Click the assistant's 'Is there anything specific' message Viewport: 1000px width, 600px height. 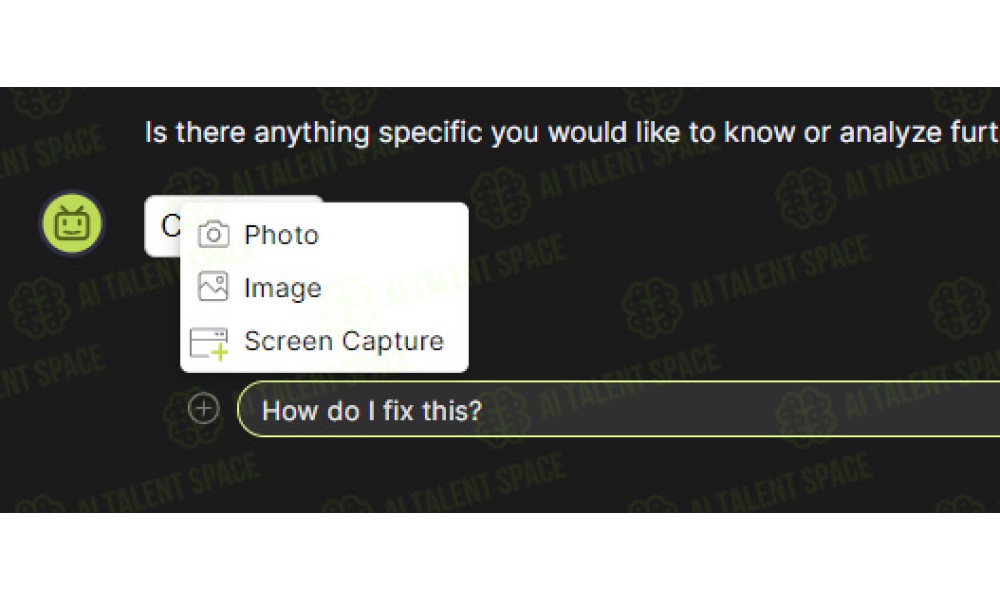(571, 133)
